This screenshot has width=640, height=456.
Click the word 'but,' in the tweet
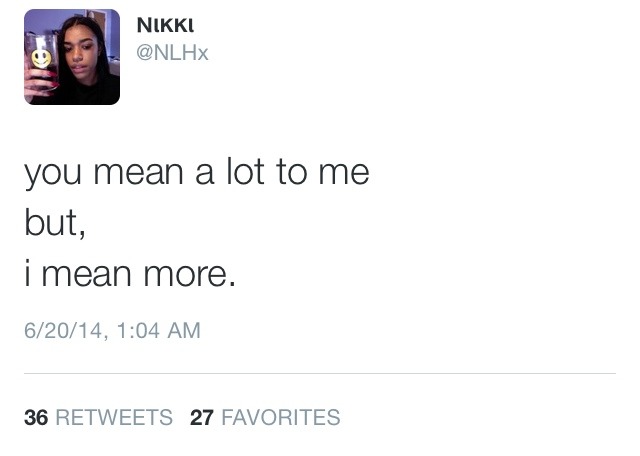[55, 223]
